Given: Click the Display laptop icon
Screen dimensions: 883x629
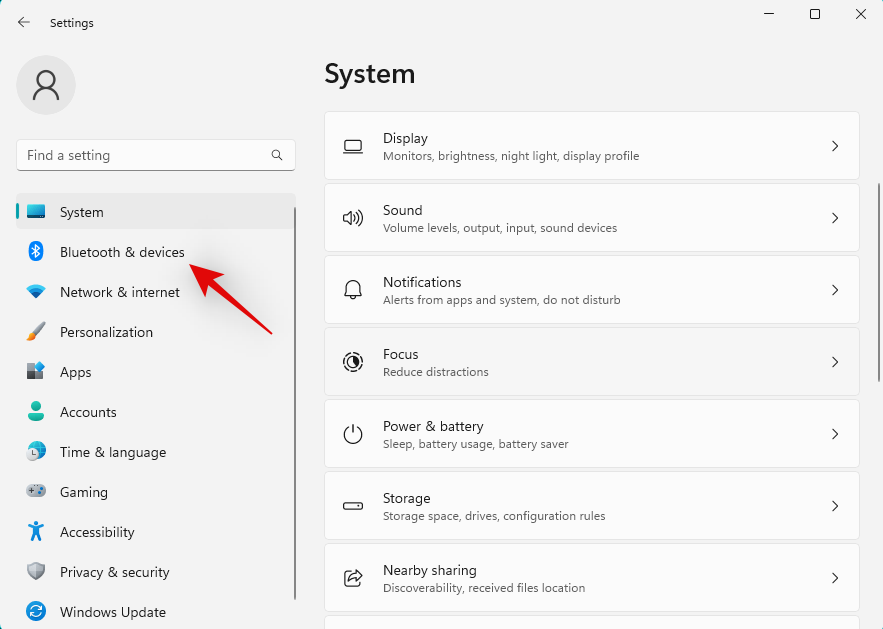Looking at the screenshot, I should 353,146.
